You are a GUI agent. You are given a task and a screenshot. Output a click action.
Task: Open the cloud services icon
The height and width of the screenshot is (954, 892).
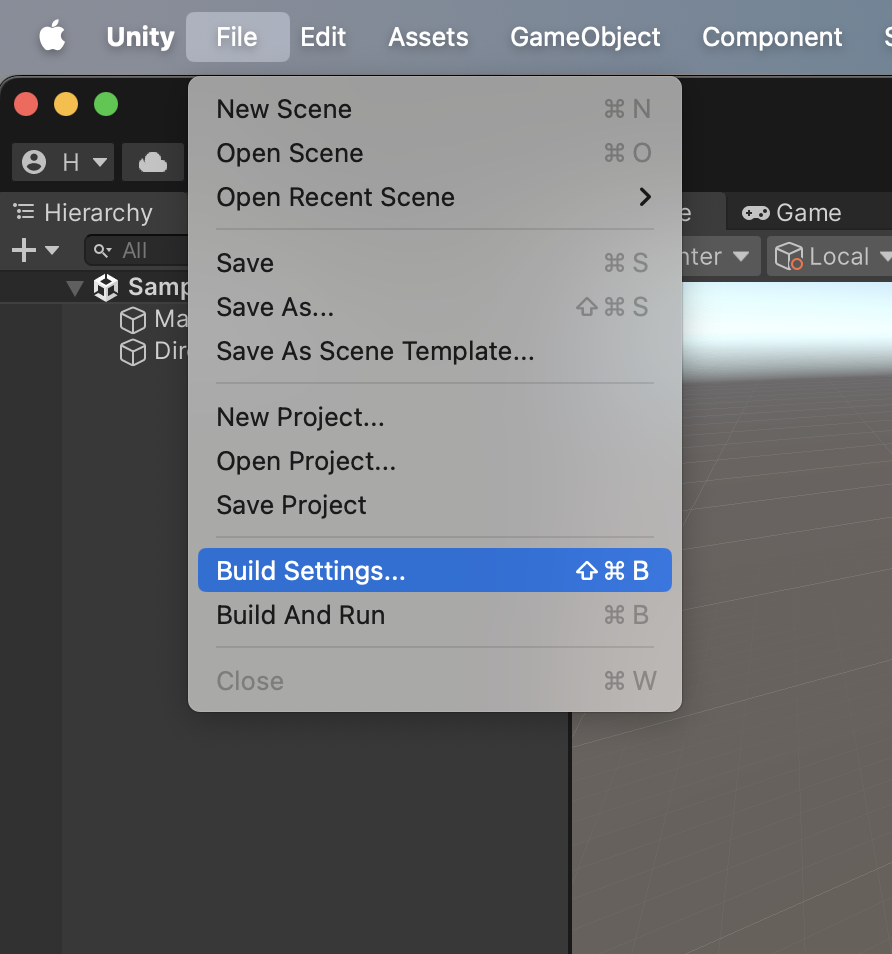[x=153, y=162]
